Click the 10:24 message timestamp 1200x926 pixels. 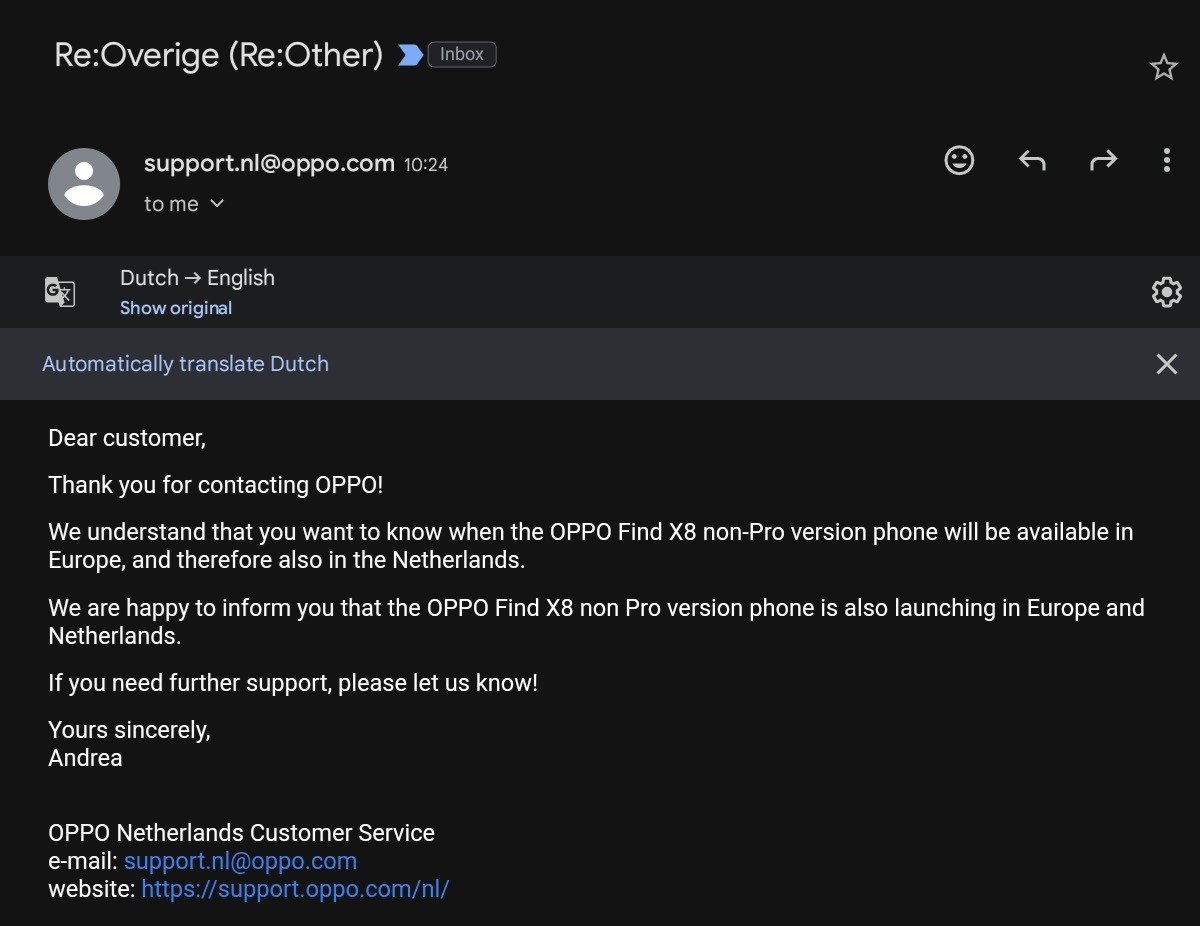point(426,165)
